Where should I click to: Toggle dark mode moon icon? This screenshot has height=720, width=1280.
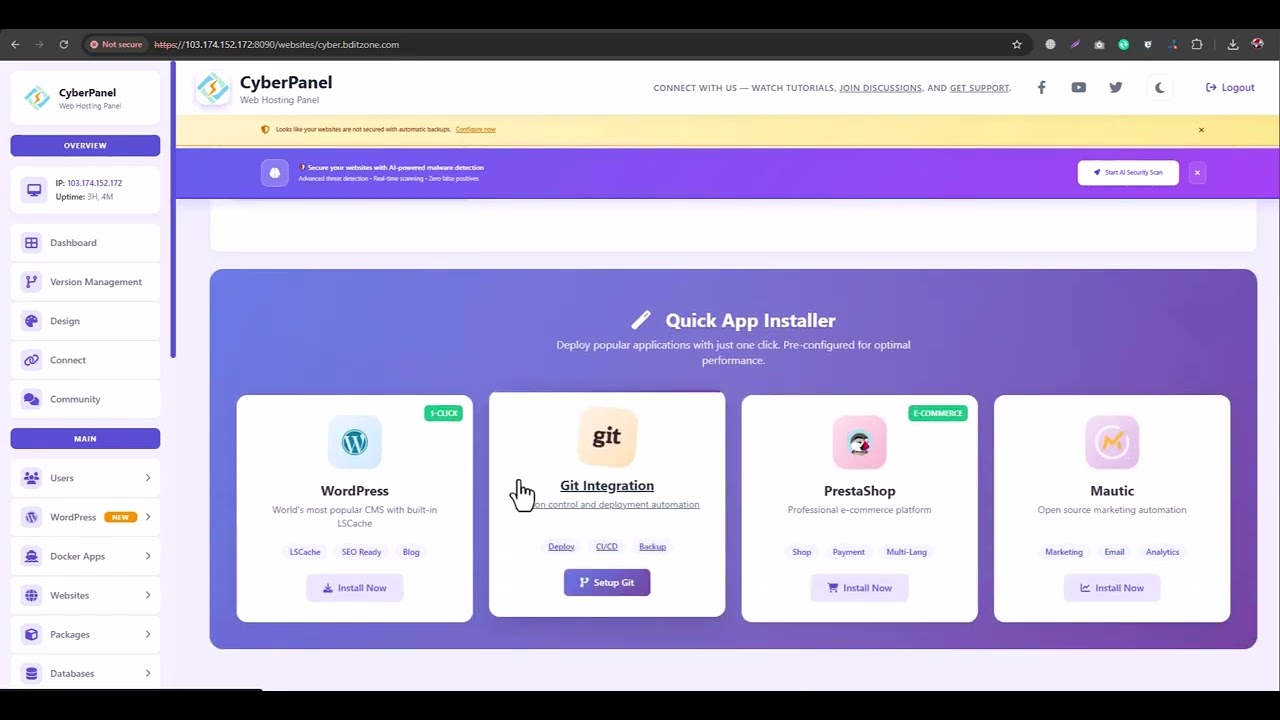pos(1159,87)
